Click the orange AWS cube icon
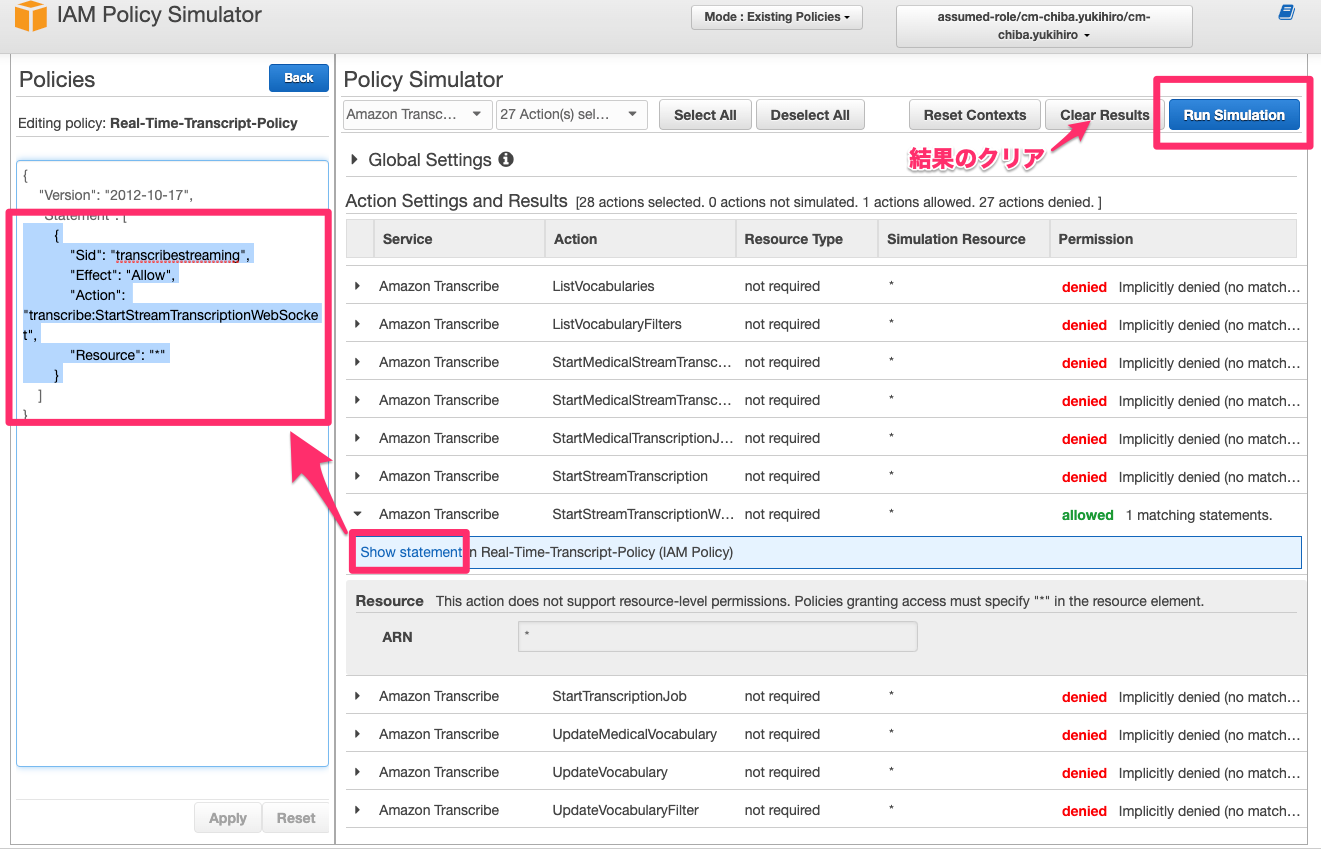 [29, 17]
